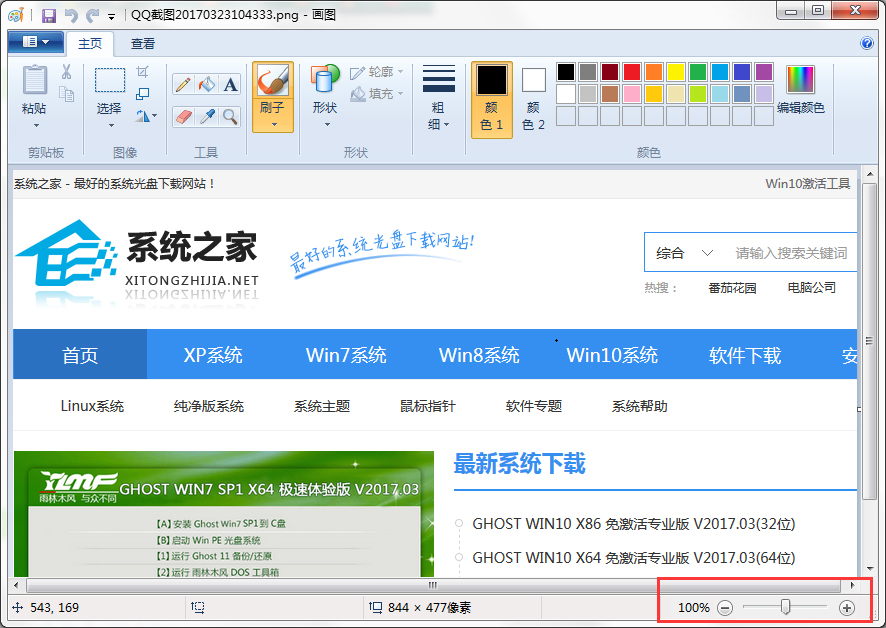Open the Paint application menu
The image size is (886, 628).
click(34, 42)
